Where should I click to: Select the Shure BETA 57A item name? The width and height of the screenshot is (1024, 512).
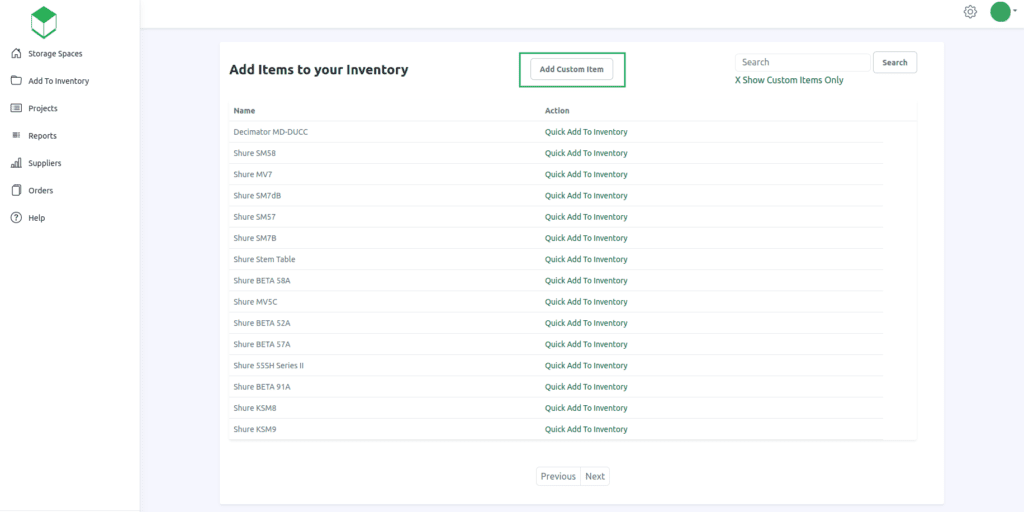tap(261, 344)
